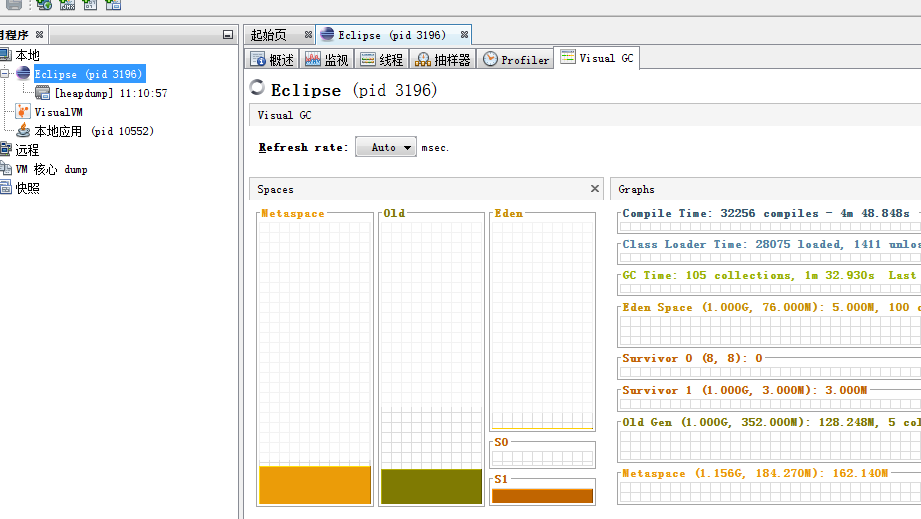Open the Profiler subtab
This screenshot has height=519, width=921.
pos(516,59)
